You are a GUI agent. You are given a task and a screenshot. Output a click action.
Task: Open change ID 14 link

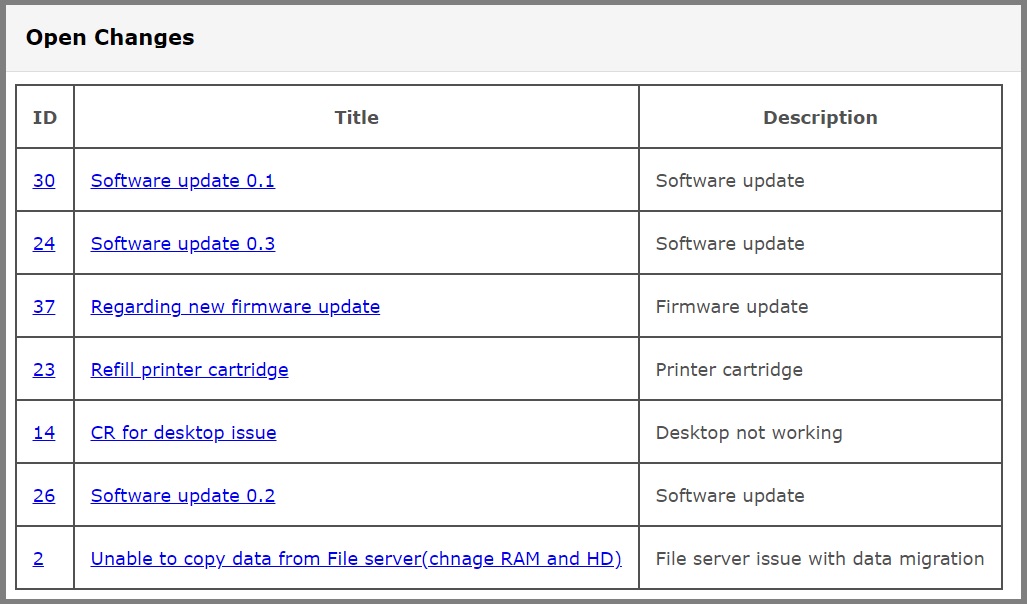coord(44,432)
